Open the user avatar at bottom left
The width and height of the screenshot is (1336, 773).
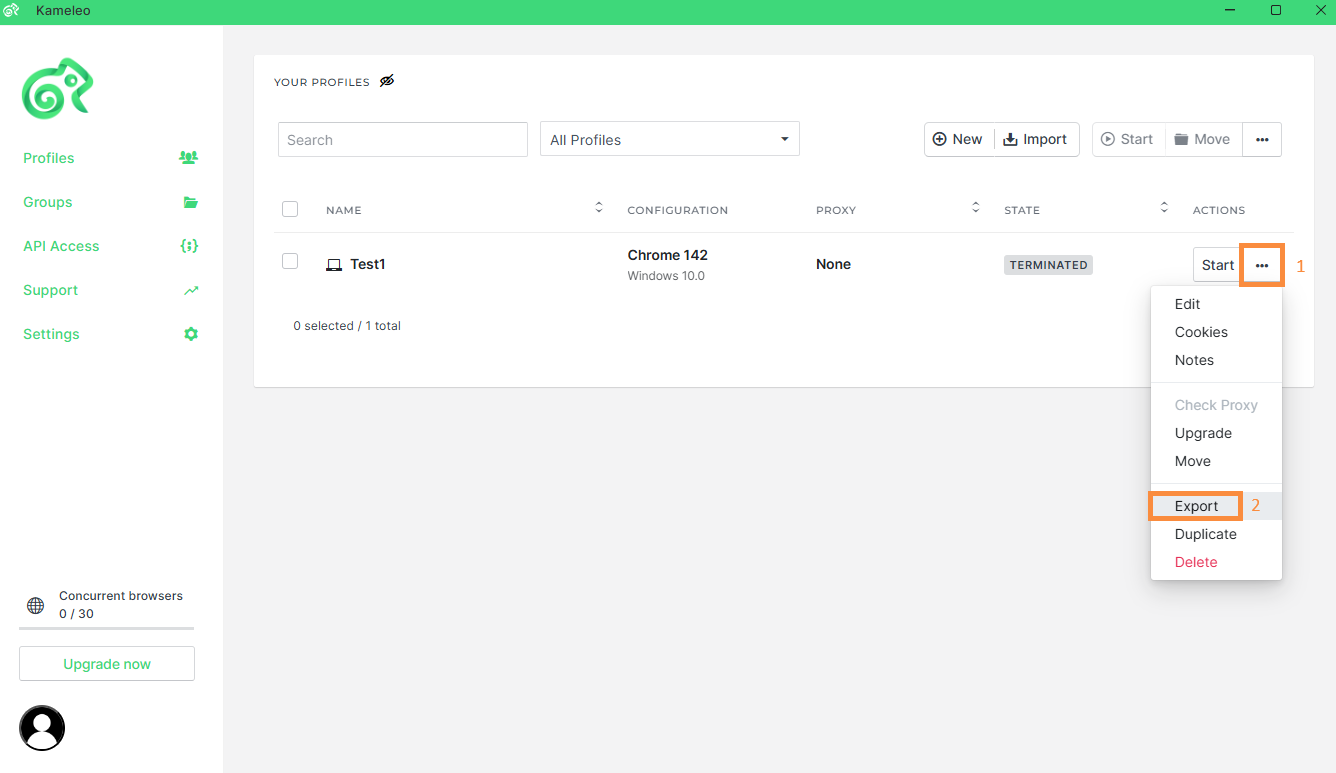[x=42, y=728]
